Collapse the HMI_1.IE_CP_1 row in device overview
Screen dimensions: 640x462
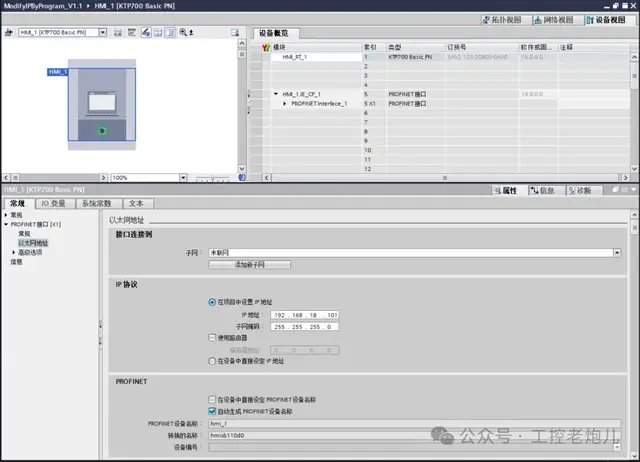pyautogui.click(x=276, y=94)
